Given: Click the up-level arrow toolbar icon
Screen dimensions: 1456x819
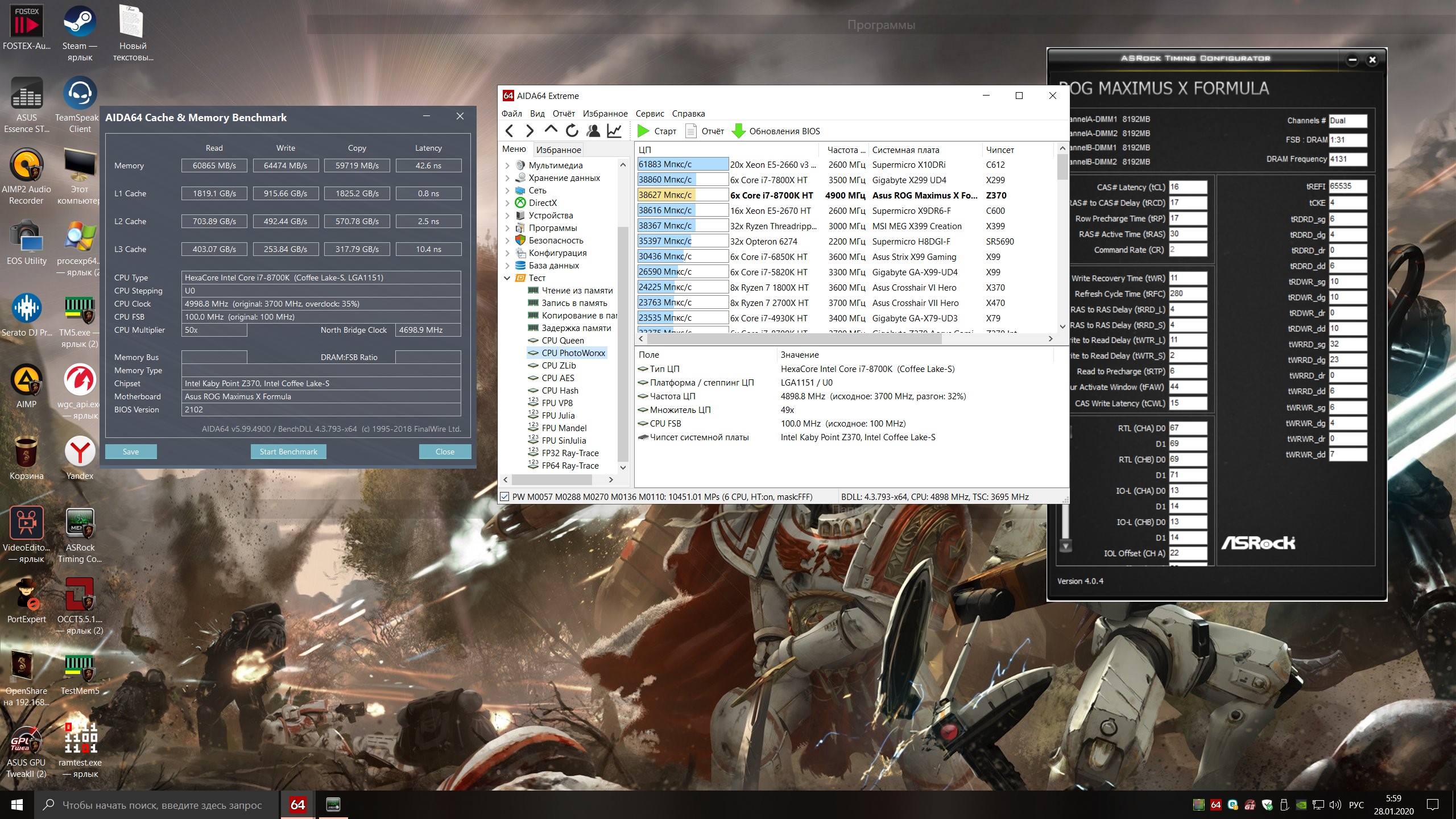Looking at the screenshot, I should (551, 130).
